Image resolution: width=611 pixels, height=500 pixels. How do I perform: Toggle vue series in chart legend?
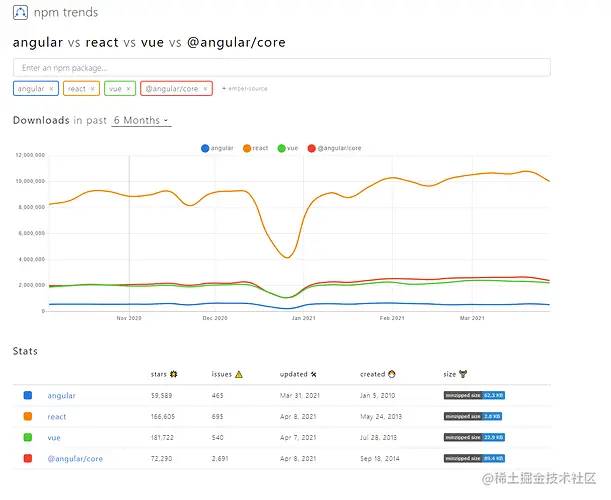(x=288, y=148)
